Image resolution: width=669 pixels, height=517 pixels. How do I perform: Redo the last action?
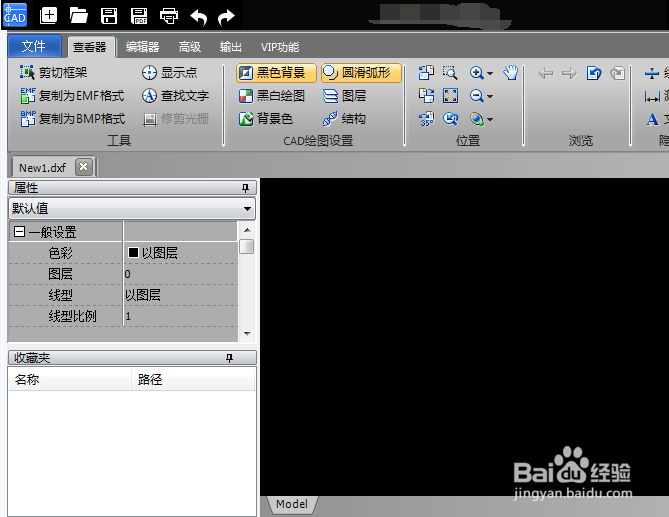226,17
